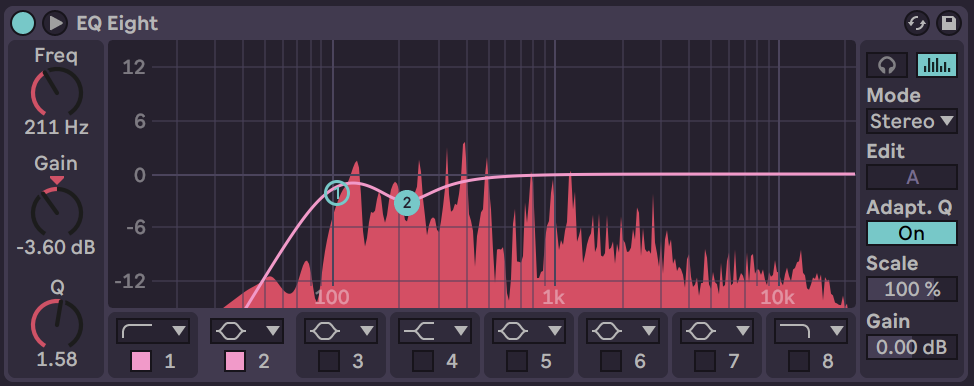Click the EQ Eight title text
The width and height of the screenshot is (974, 386).
(x=117, y=24)
